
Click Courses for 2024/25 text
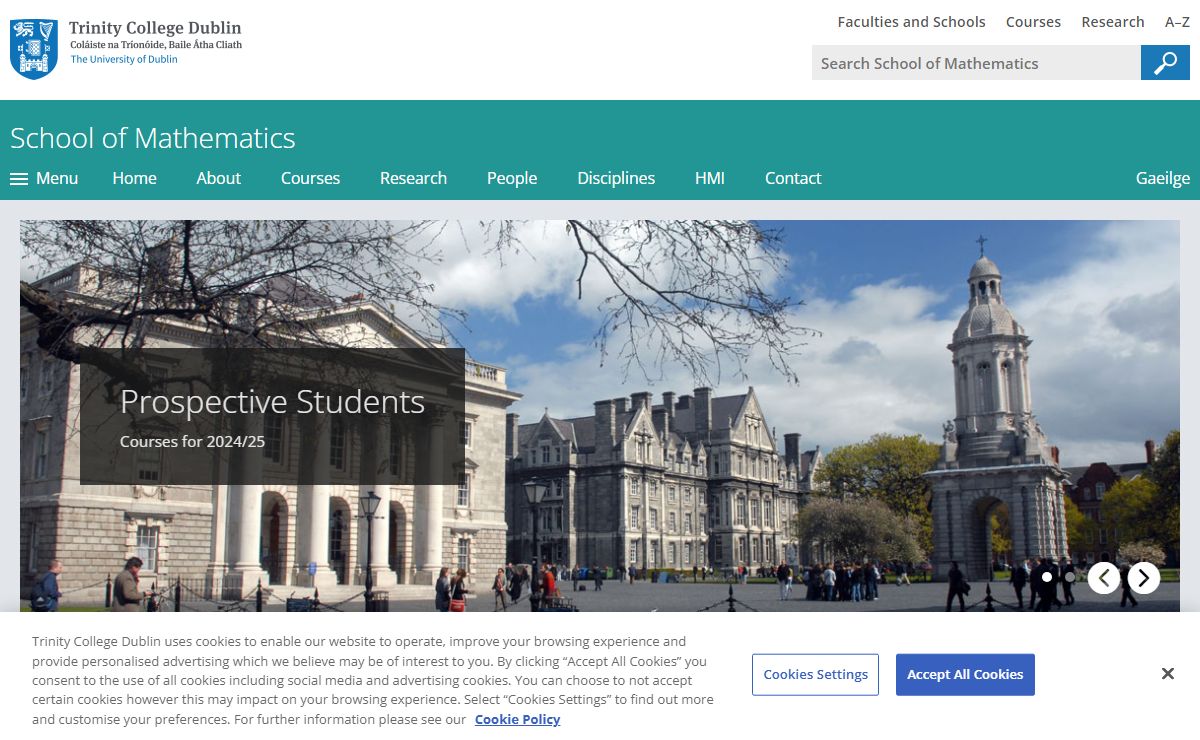click(192, 441)
